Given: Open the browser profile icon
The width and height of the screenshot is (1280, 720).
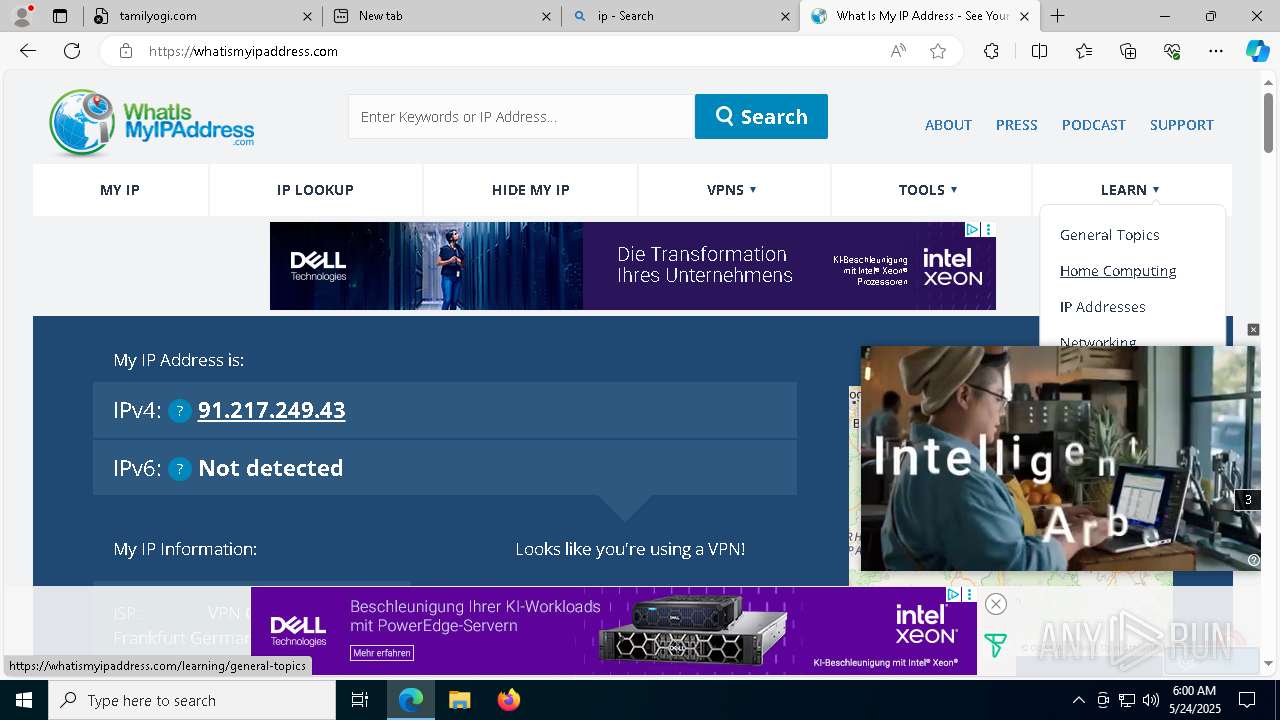Looking at the screenshot, I should (x=22, y=15).
